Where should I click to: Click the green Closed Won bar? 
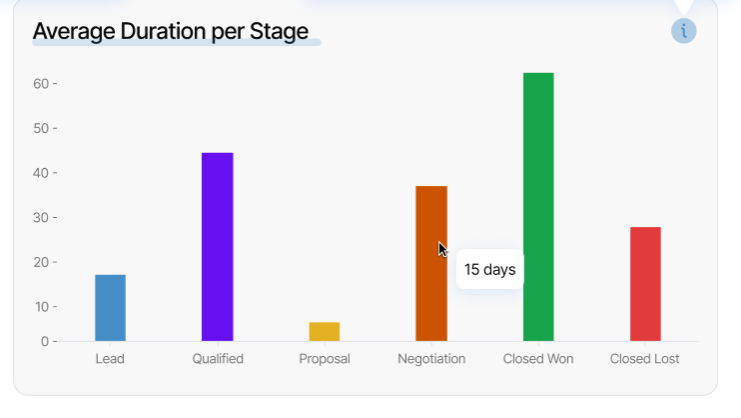538,206
